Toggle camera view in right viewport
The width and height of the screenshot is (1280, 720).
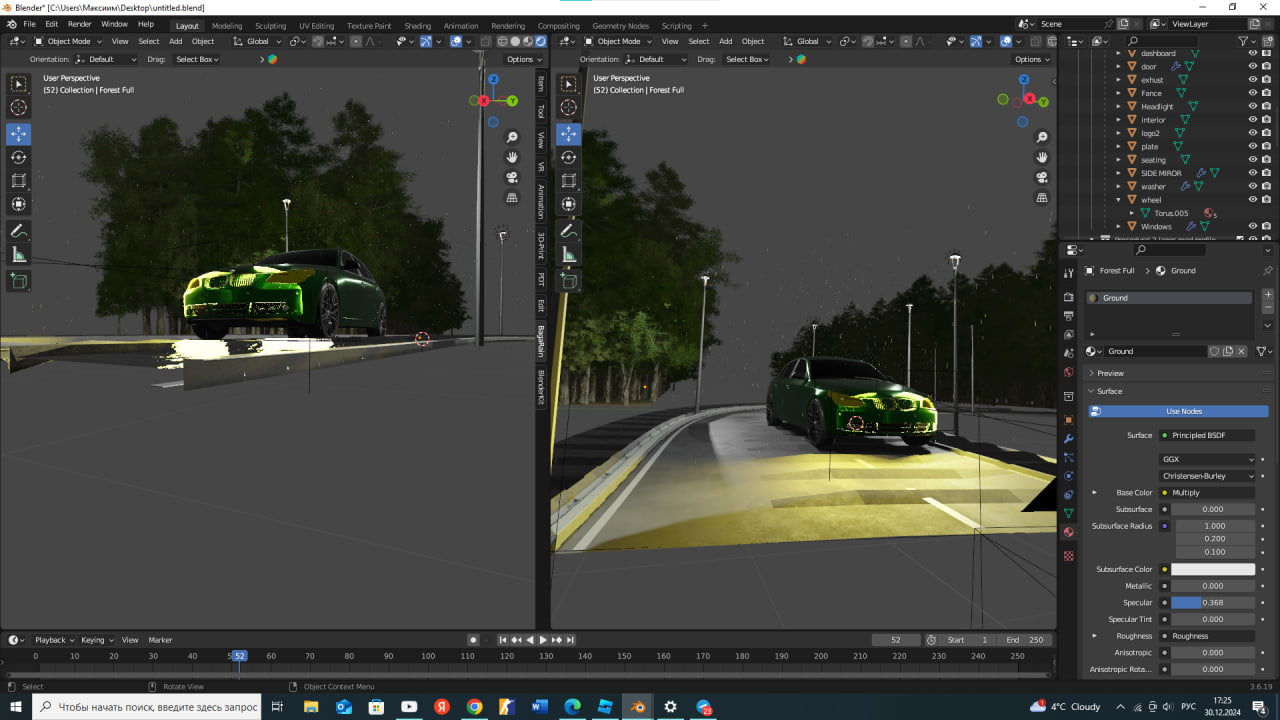pos(1042,178)
